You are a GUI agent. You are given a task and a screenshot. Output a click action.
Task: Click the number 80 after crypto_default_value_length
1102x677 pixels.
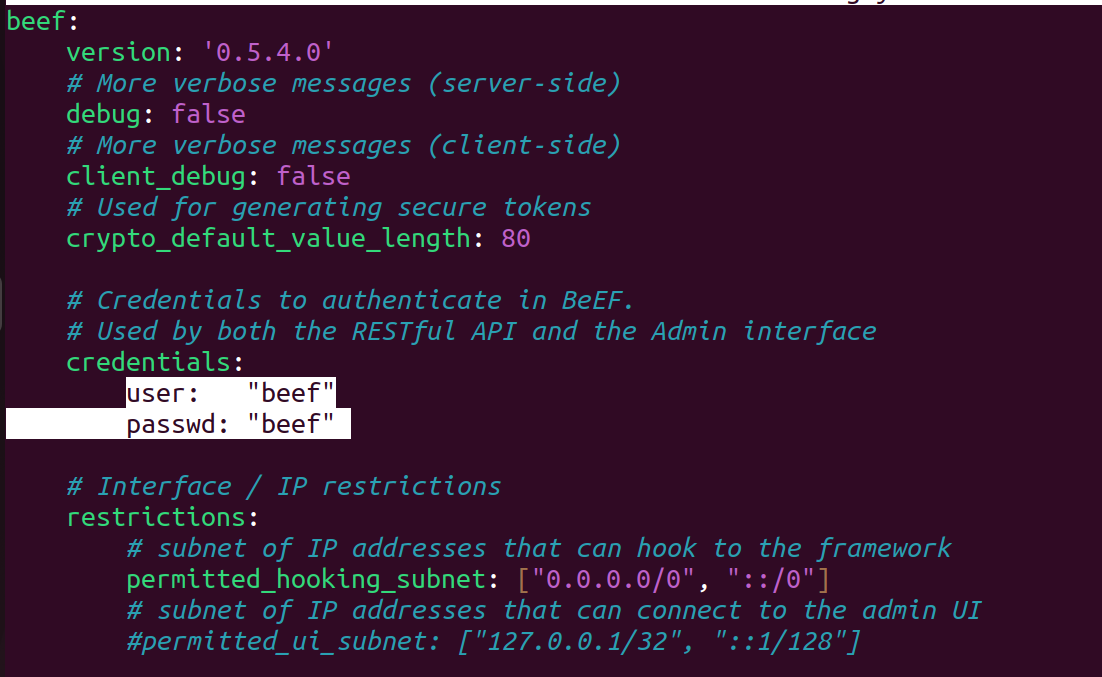tap(516, 238)
